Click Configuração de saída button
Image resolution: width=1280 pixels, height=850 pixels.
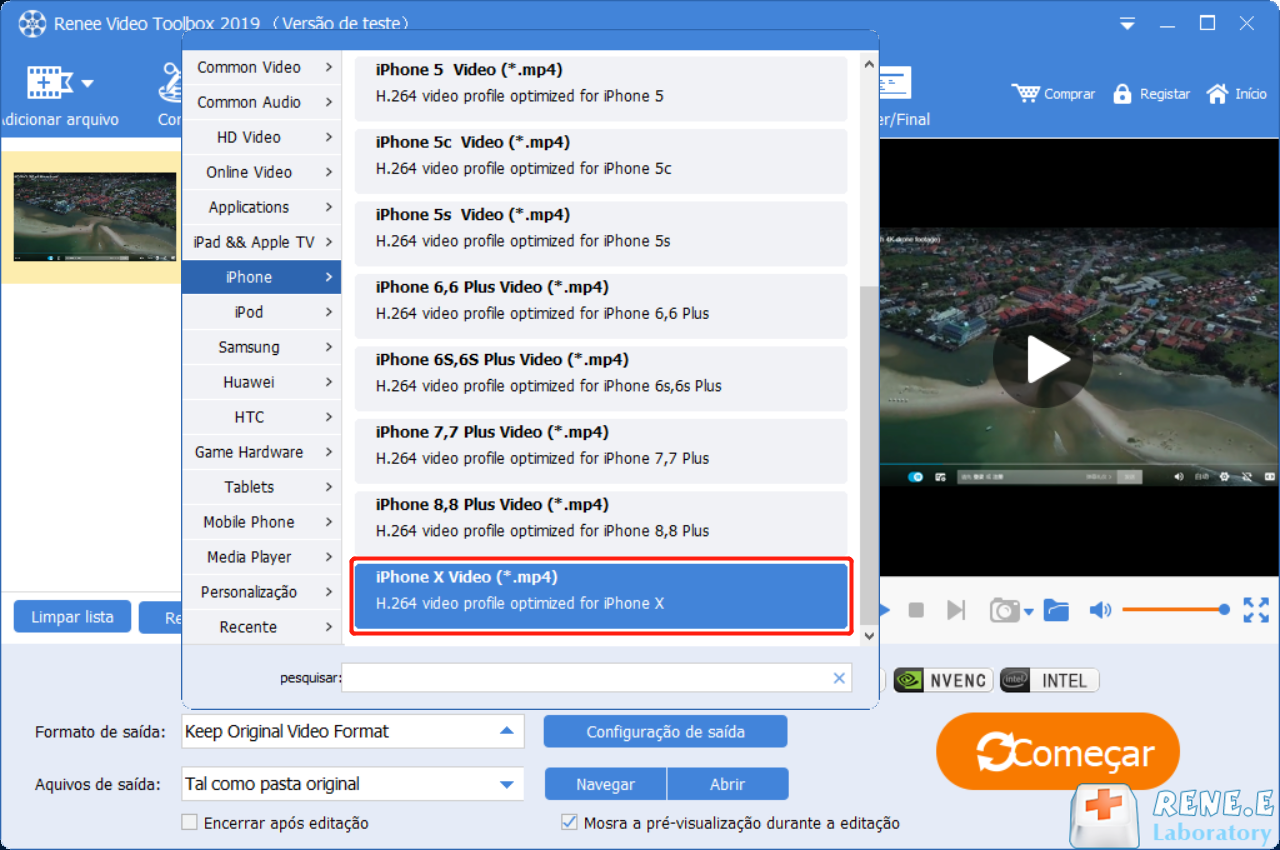[x=665, y=731]
